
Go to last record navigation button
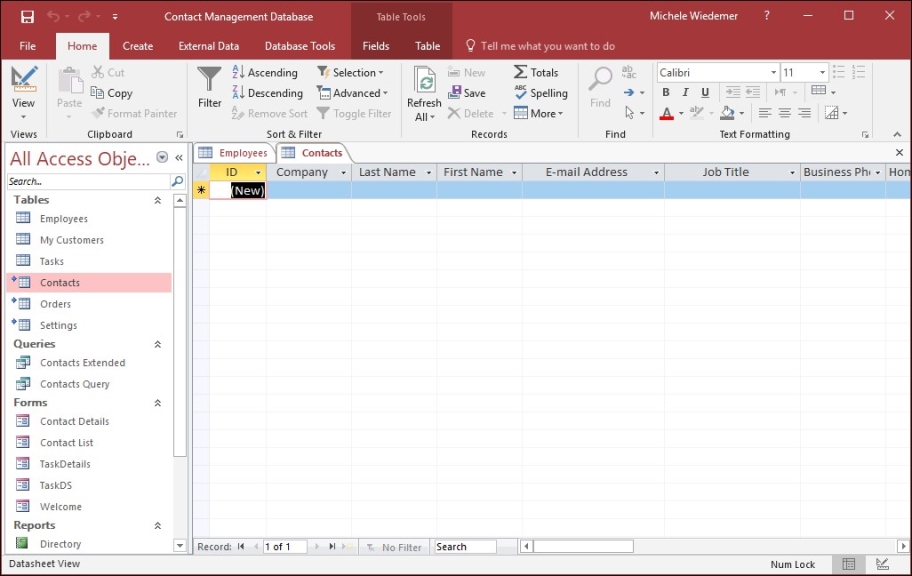(332, 547)
